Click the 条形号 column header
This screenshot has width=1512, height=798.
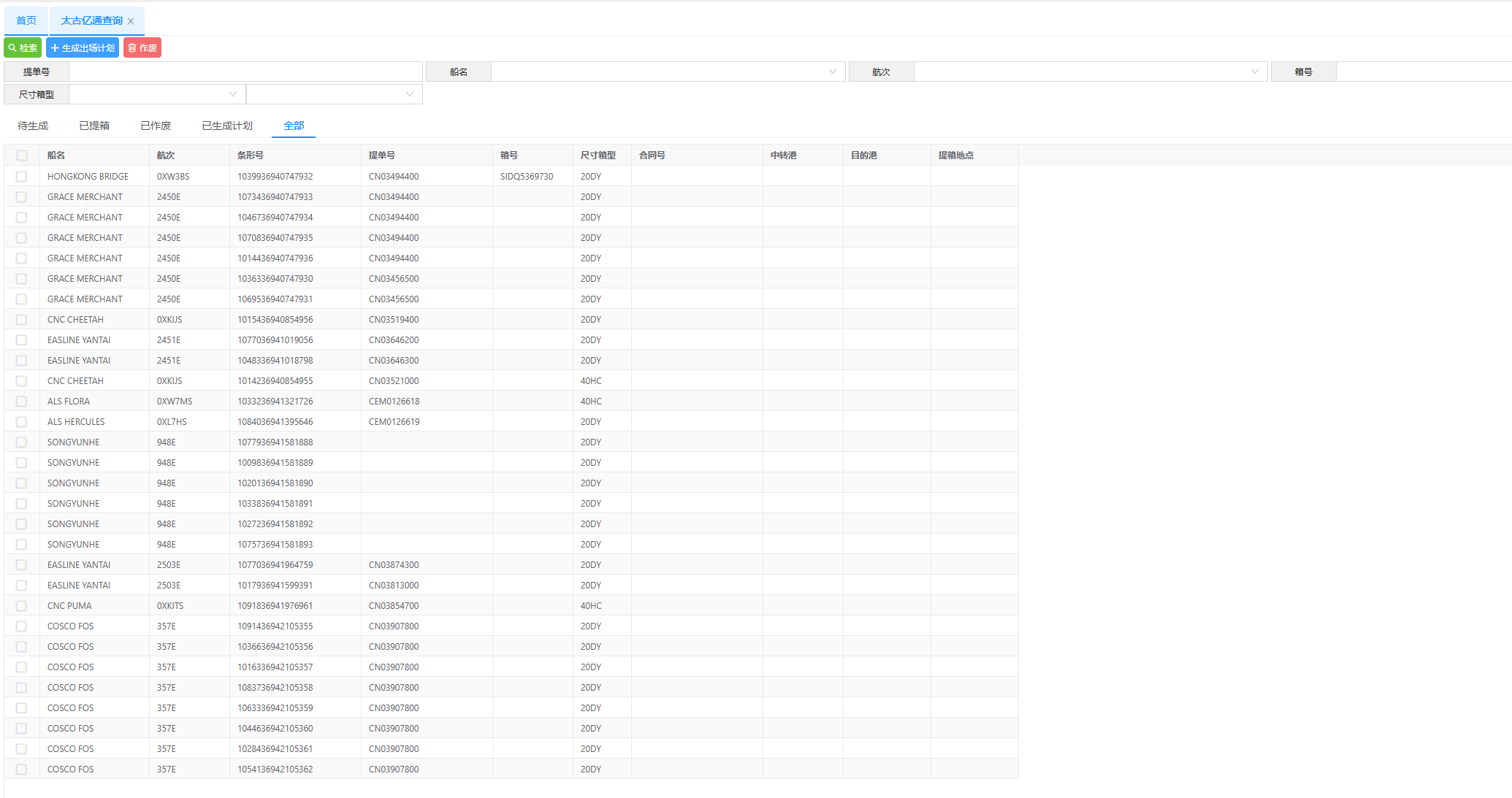click(251, 156)
